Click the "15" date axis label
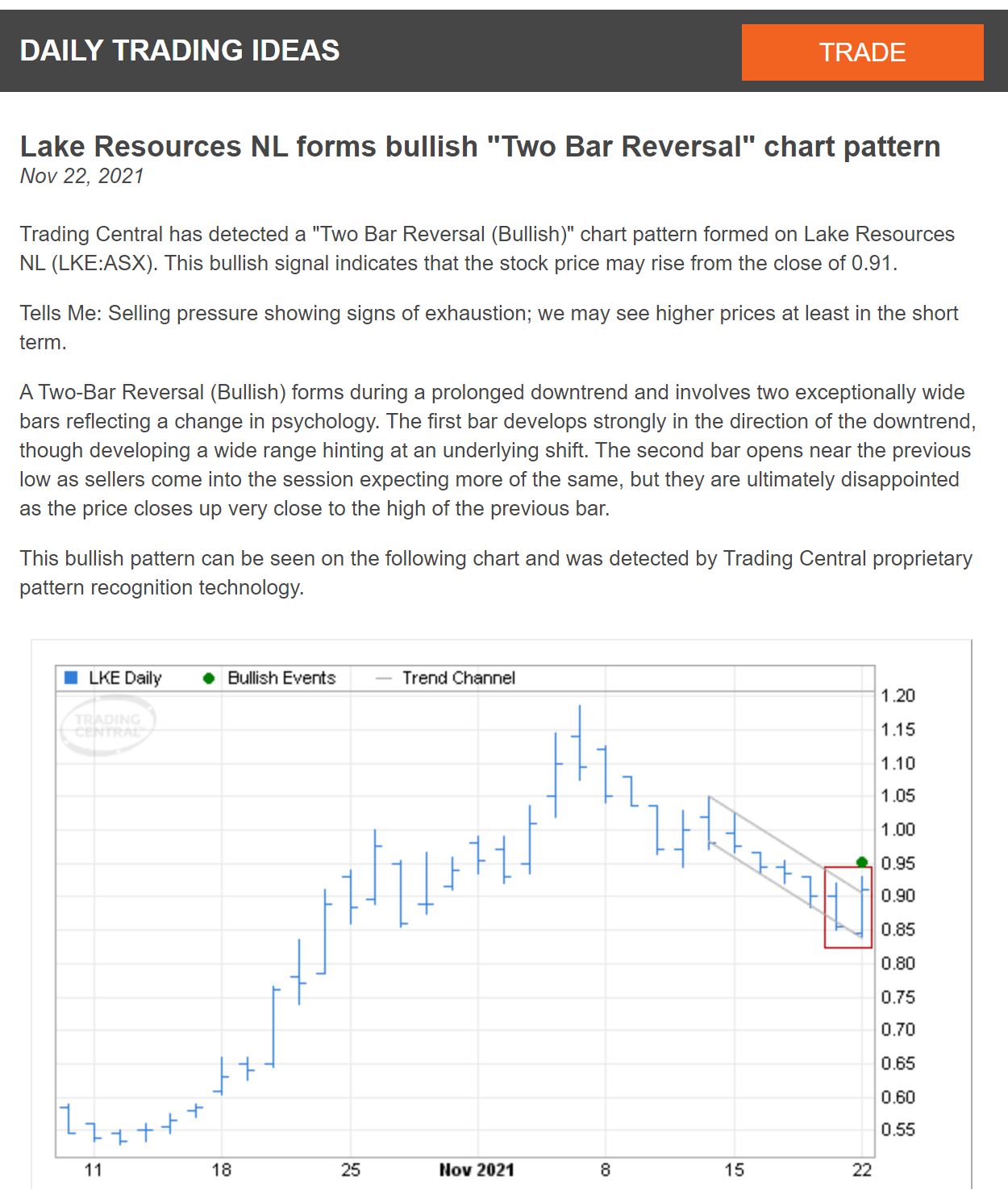Image resolution: width=1008 pixels, height=1189 pixels. click(735, 1170)
